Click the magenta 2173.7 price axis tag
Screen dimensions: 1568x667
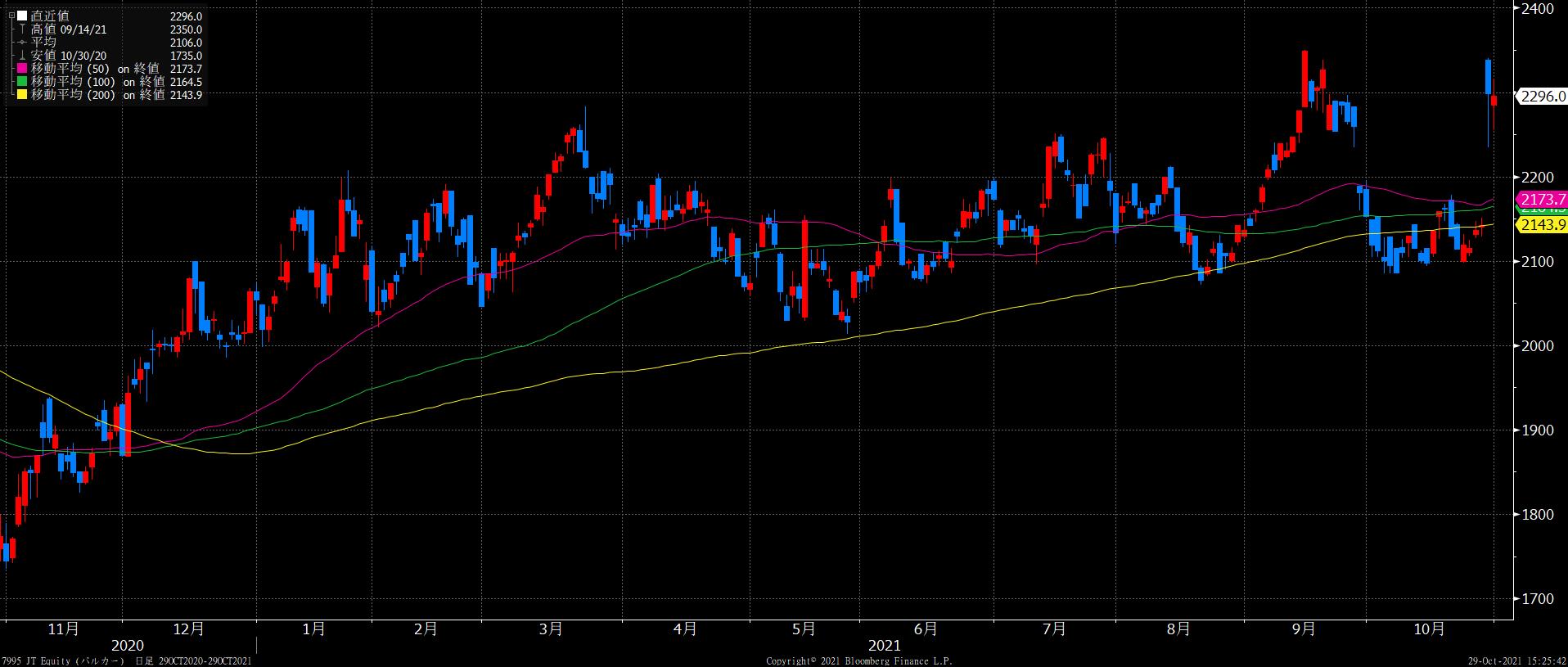coord(1542,200)
